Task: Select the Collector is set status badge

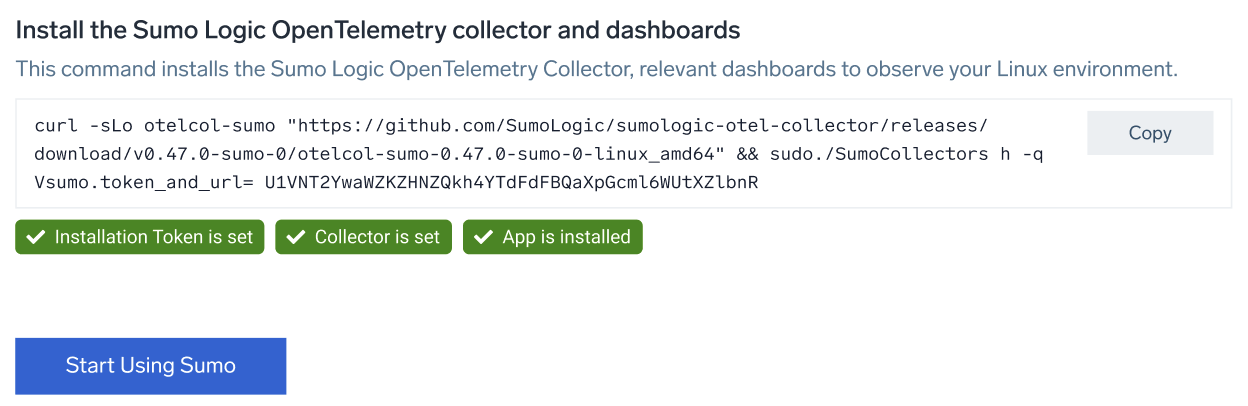Action: click(x=364, y=237)
